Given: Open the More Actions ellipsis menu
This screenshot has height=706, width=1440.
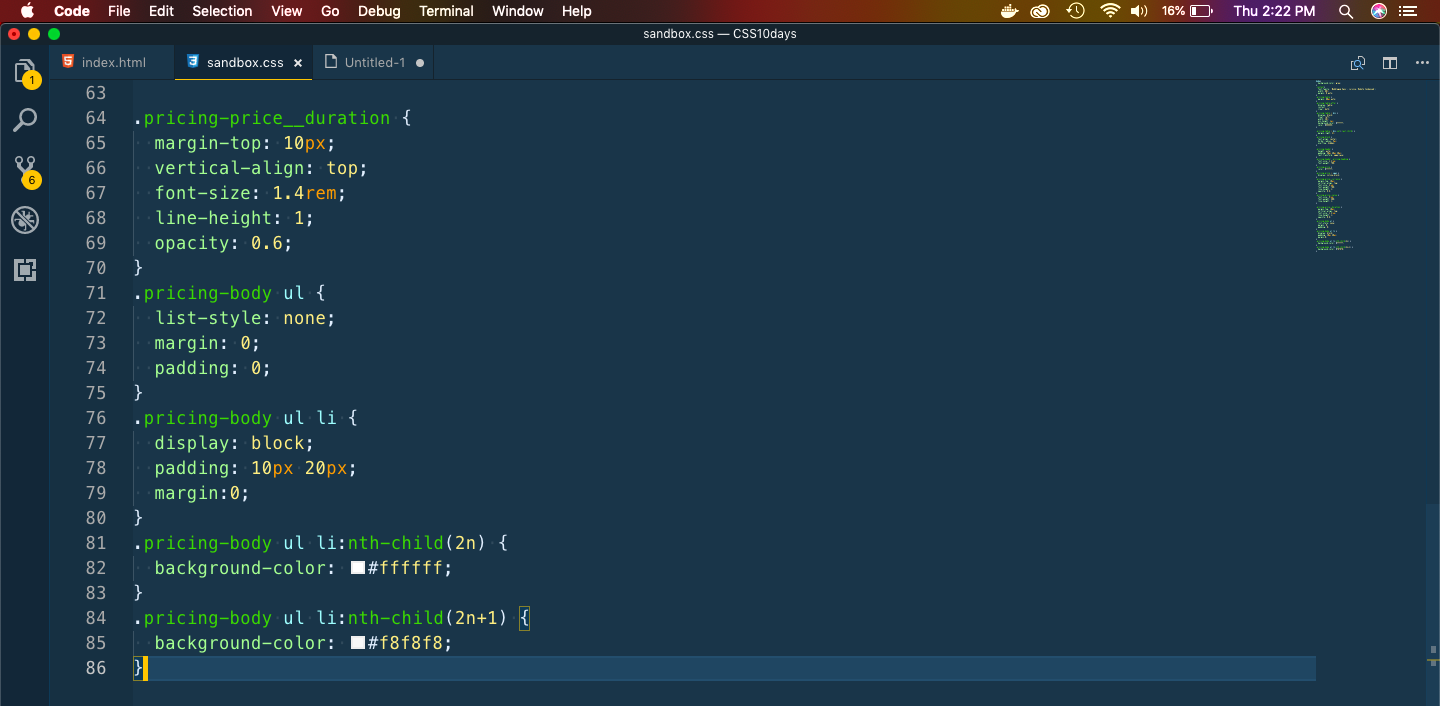Looking at the screenshot, I should [1422, 62].
